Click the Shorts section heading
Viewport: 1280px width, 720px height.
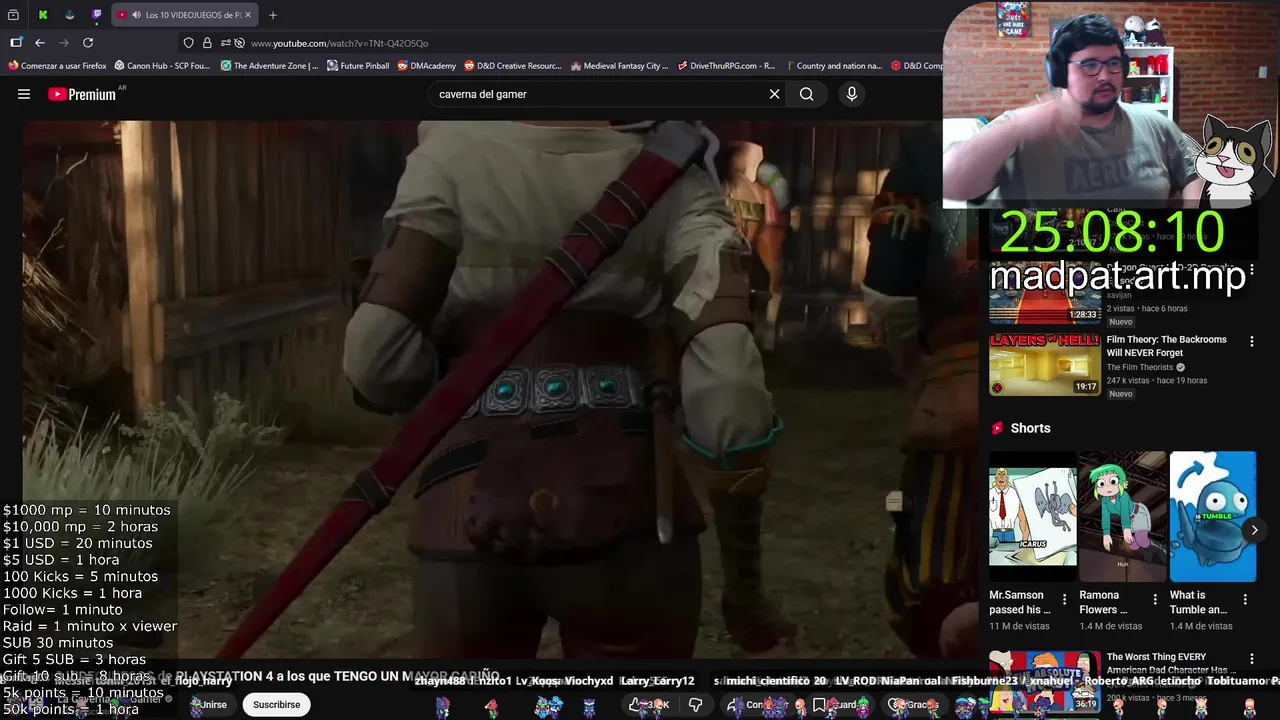pyautogui.click(x=1030, y=428)
